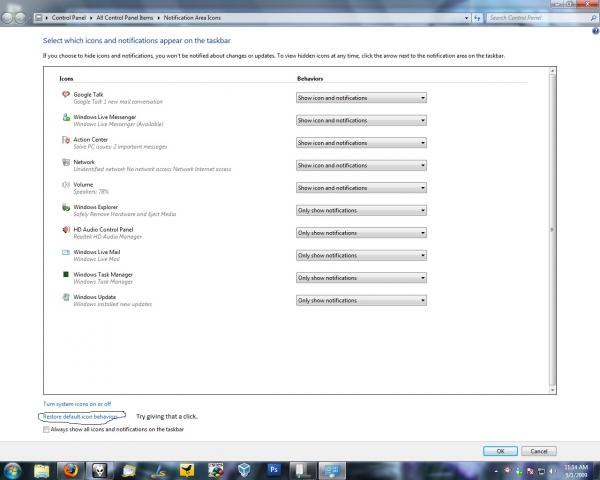Open the help question mark icon
The width and height of the screenshot is (600, 480).
(x=595, y=31)
